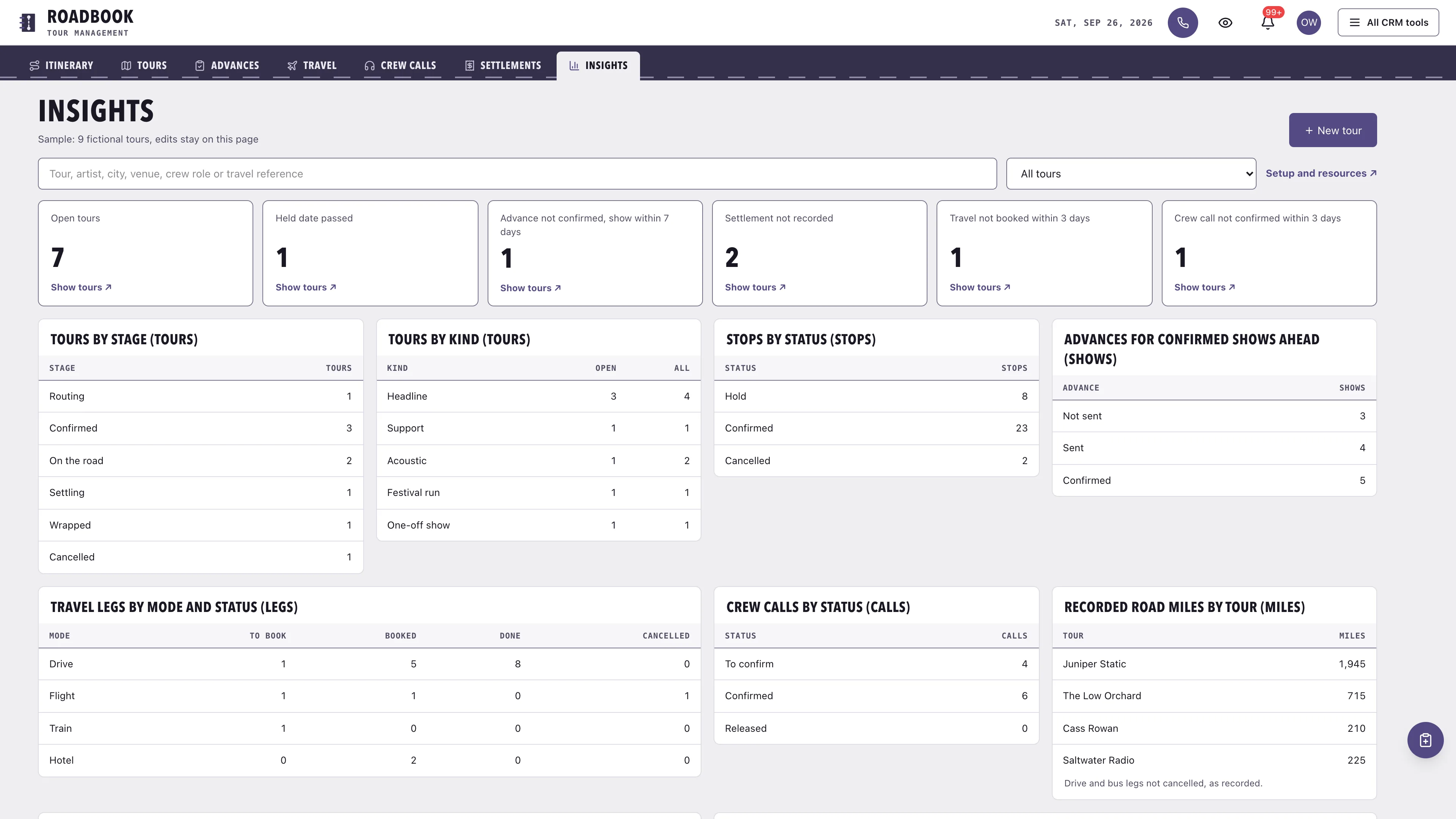
Task: Click 'The Low Orchard' miles row
Action: click(1214, 696)
